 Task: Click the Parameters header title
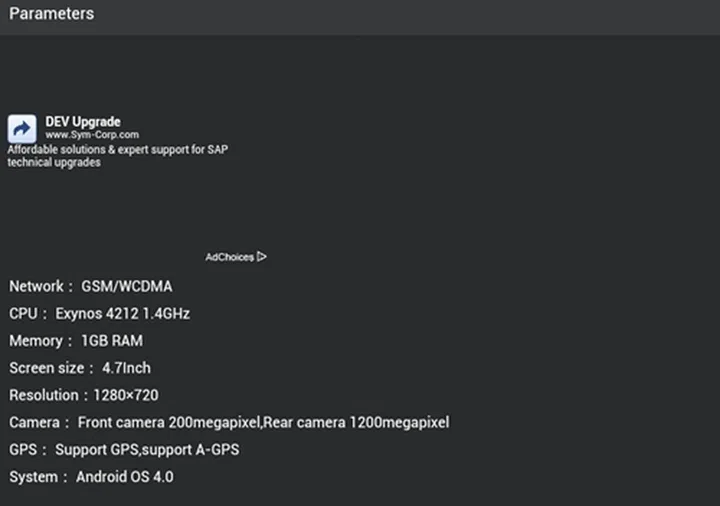[51, 14]
